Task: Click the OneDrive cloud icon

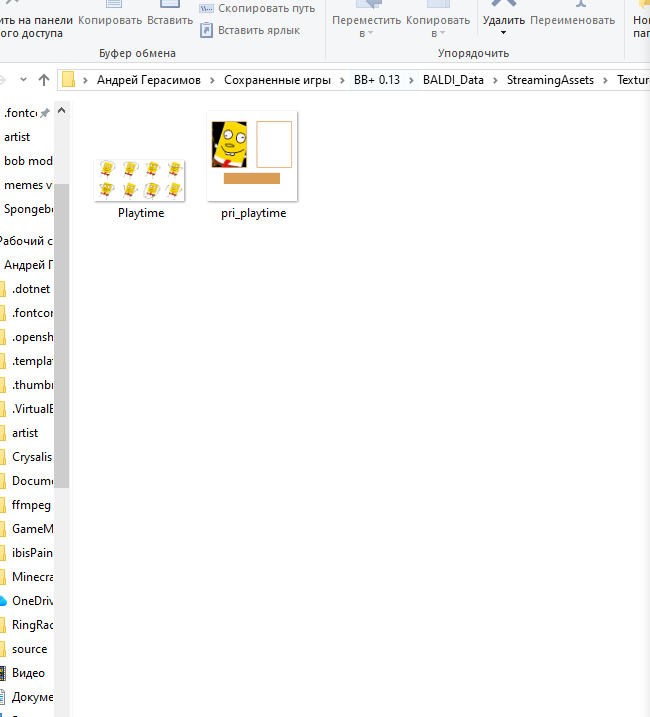Action: (x=3, y=601)
